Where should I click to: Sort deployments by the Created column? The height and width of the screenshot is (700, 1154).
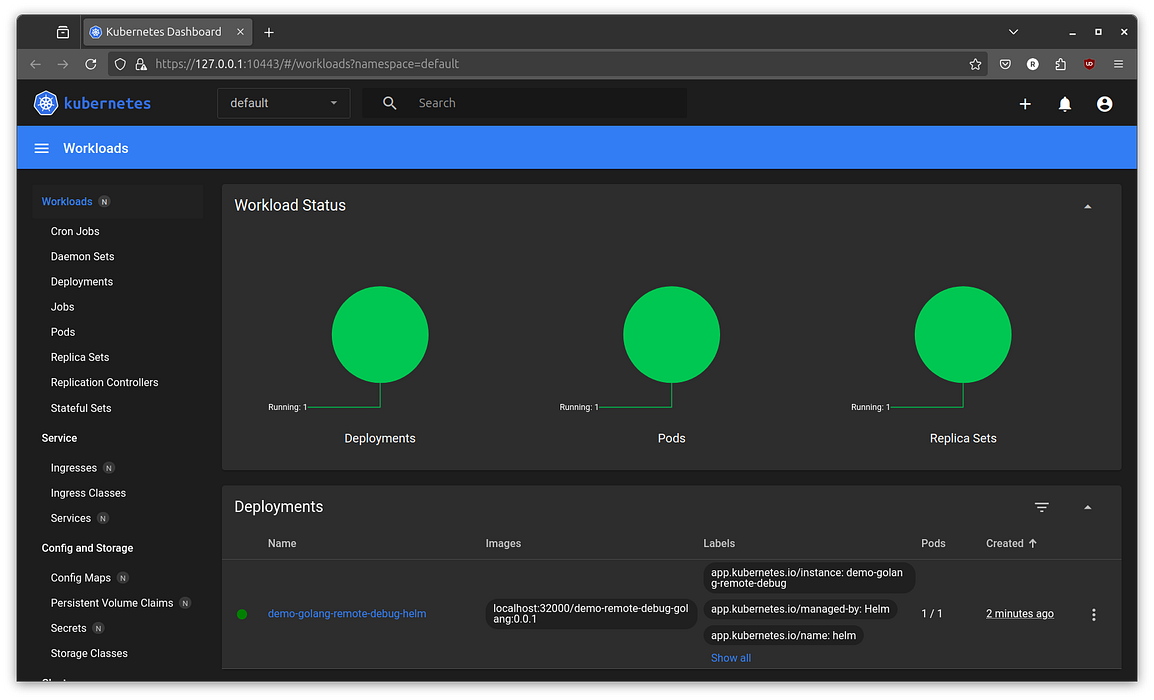[1010, 543]
